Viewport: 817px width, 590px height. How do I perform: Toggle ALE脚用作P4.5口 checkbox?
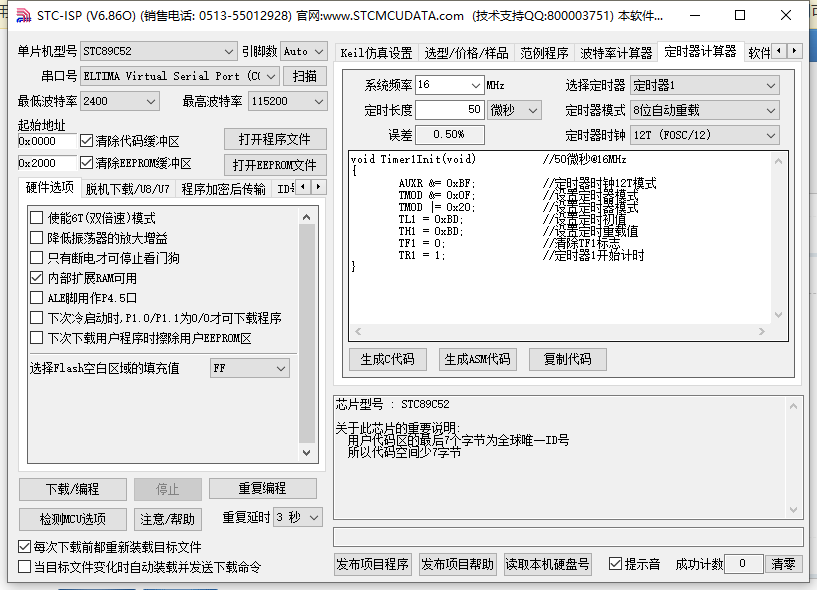pyautogui.click(x=36, y=298)
